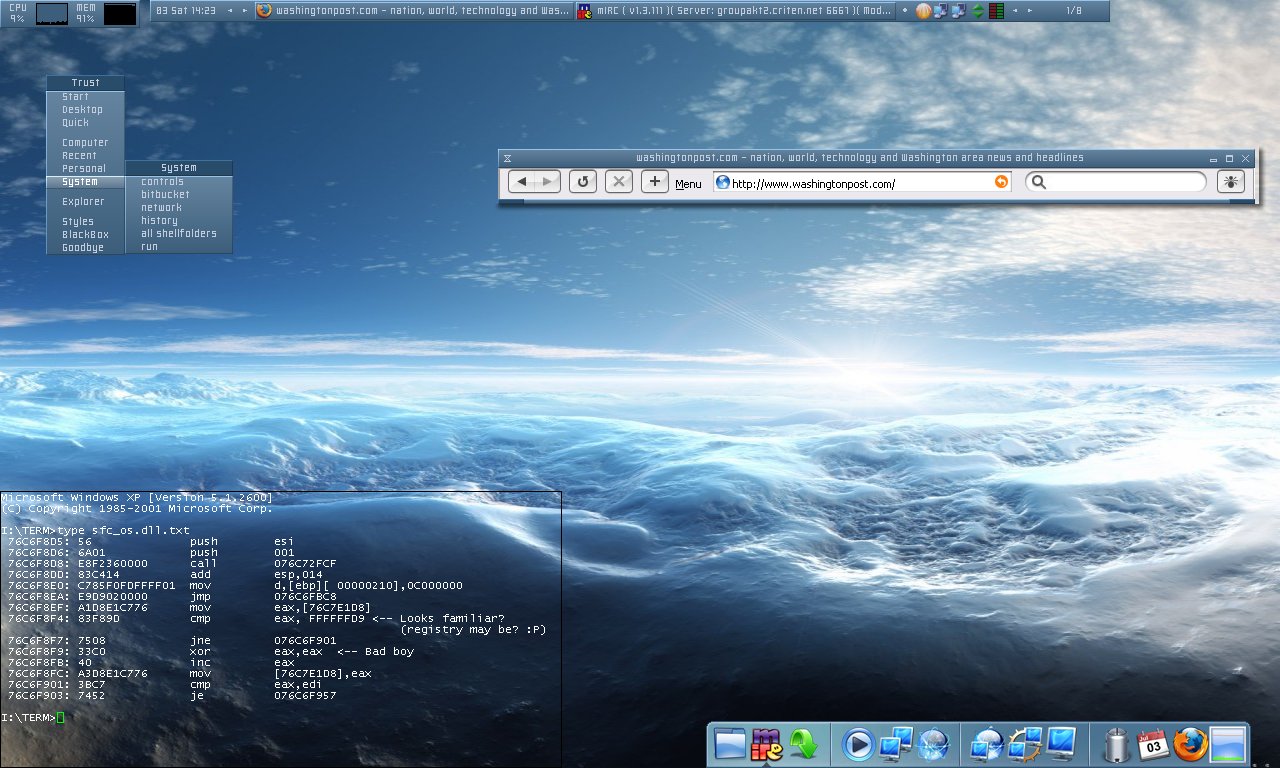Choose run in System submenu
The image size is (1280, 768).
pyautogui.click(x=179, y=247)
